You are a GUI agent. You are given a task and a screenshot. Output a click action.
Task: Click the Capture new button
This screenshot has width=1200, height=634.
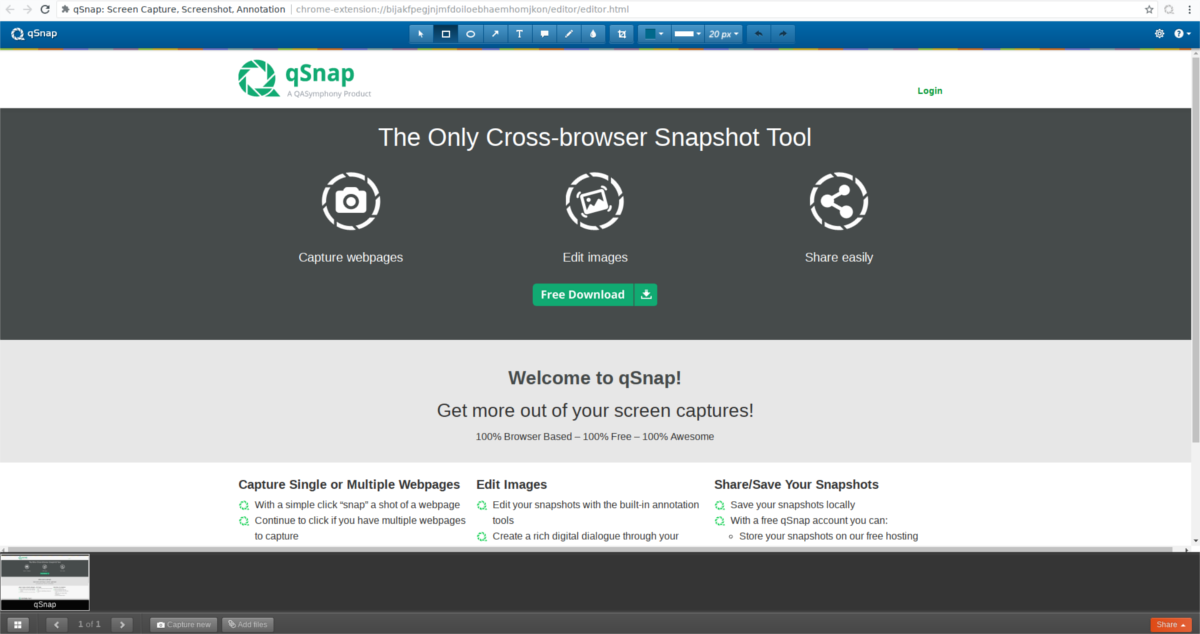(183, 624)
